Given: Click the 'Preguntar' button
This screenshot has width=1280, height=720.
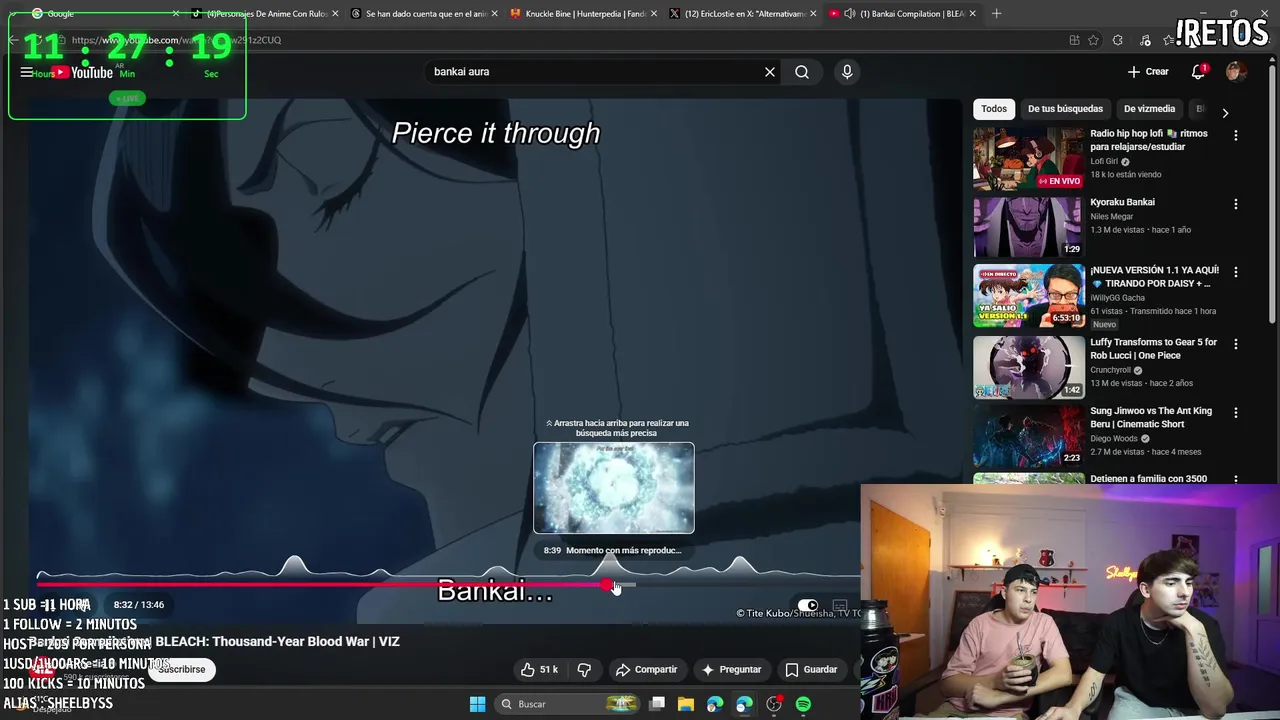Looking at the screenshot, I should coord(731,669).
